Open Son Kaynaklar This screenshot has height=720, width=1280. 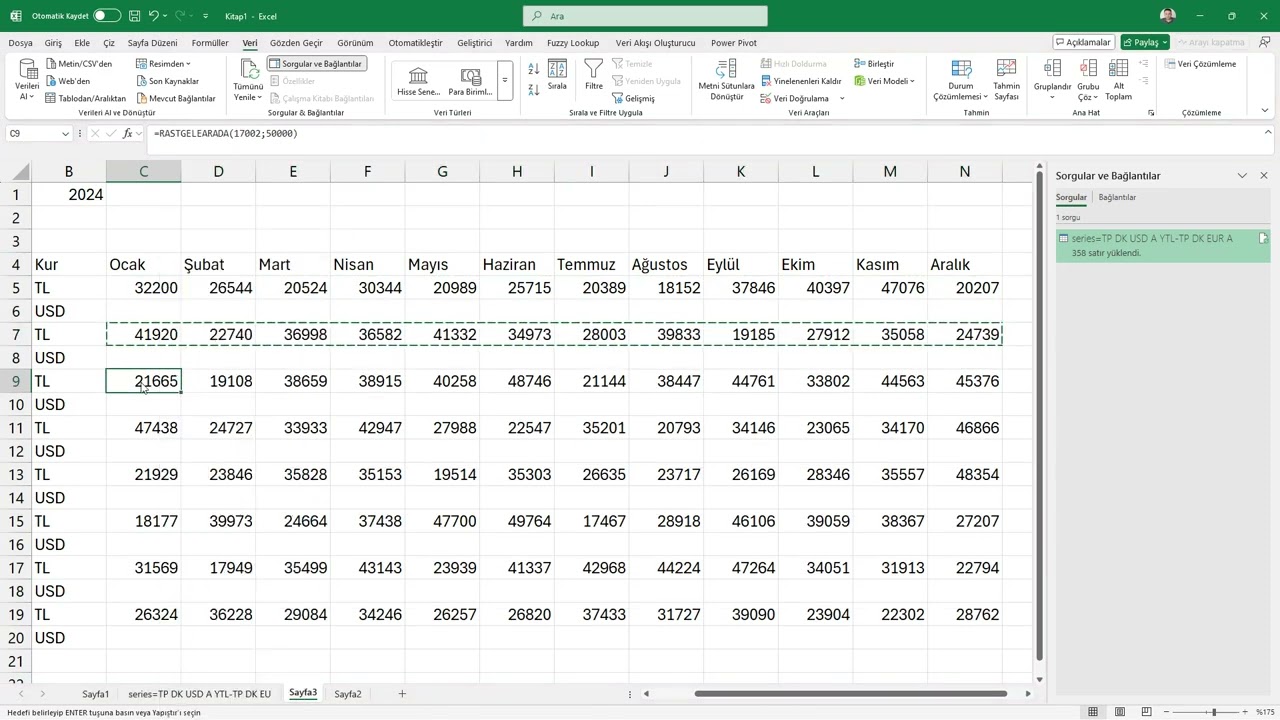click(168, 81)
